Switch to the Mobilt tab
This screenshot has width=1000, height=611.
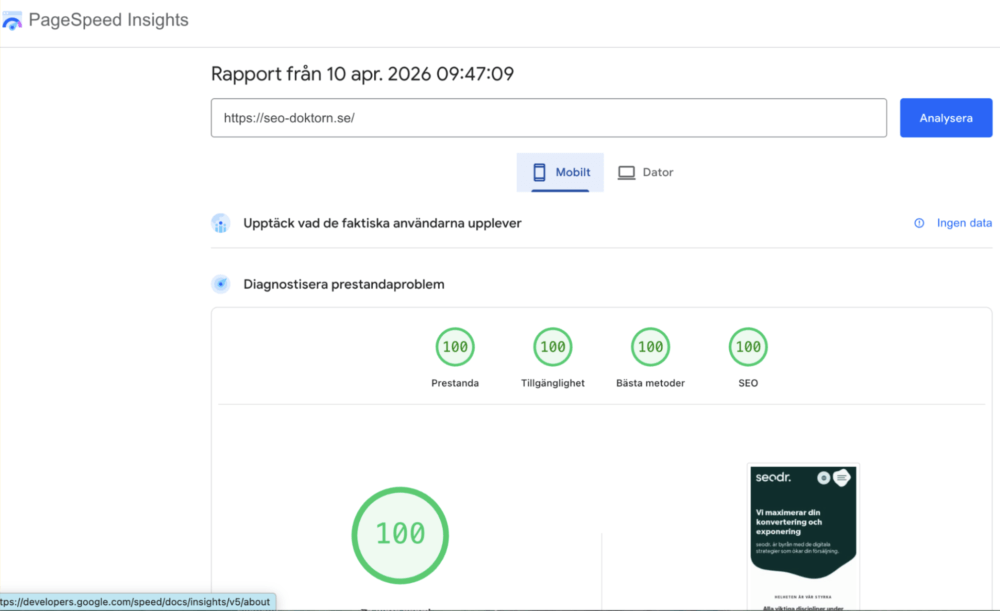click(x=560, y=172)
